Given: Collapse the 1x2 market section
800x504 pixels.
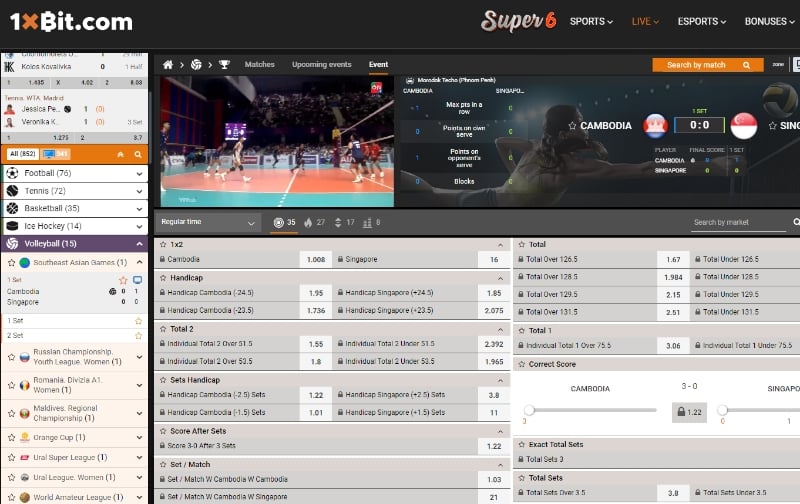Looking at the screenshot, I should 500,245.
